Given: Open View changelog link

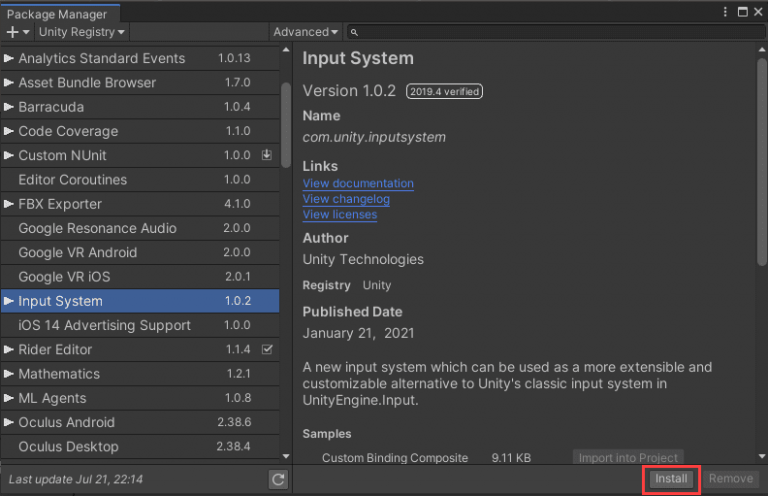Looking at the screenshot, I should tap(346, 199).
